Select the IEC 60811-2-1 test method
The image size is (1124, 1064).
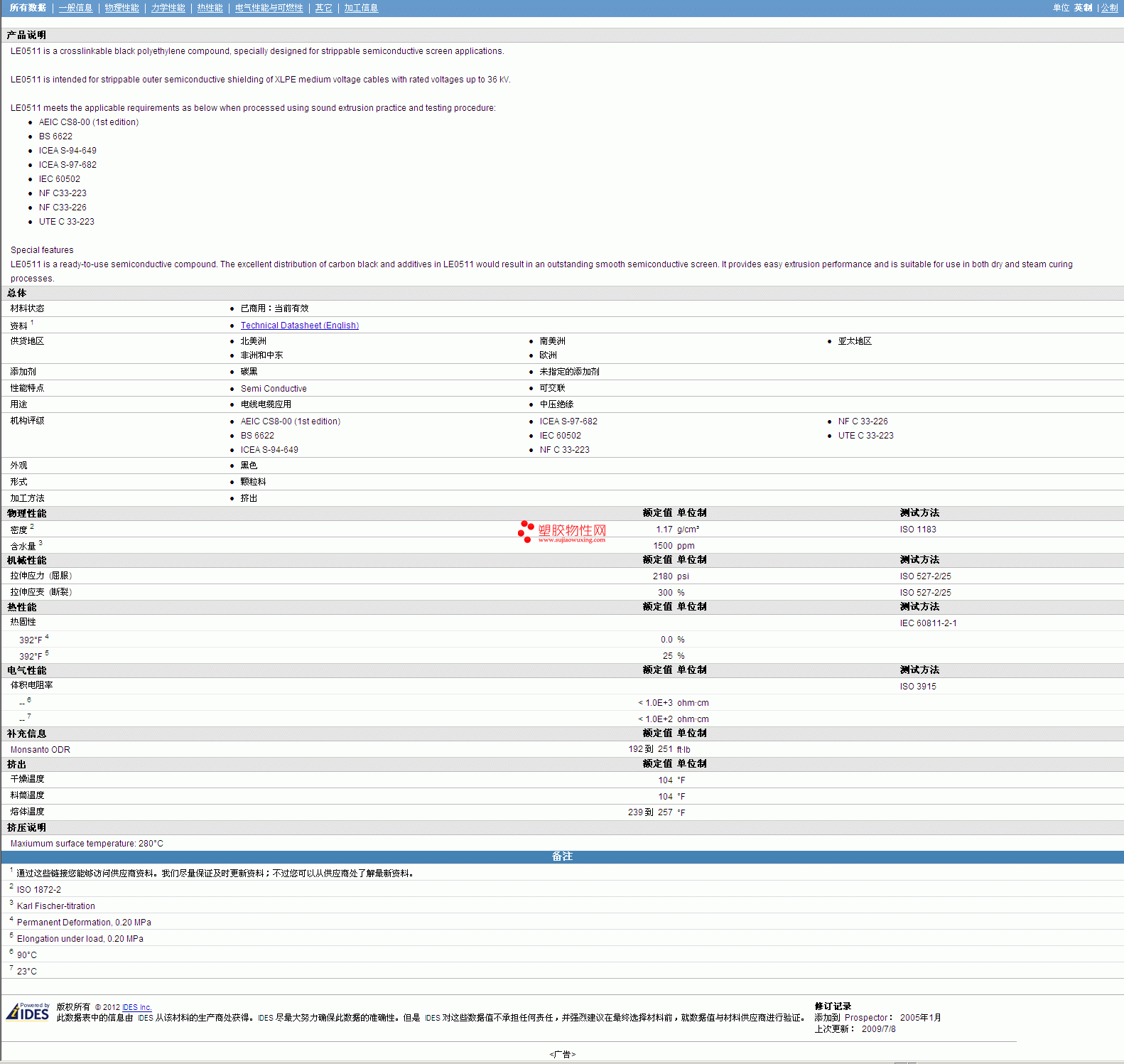pyautogui.click(x=928, y=623)
